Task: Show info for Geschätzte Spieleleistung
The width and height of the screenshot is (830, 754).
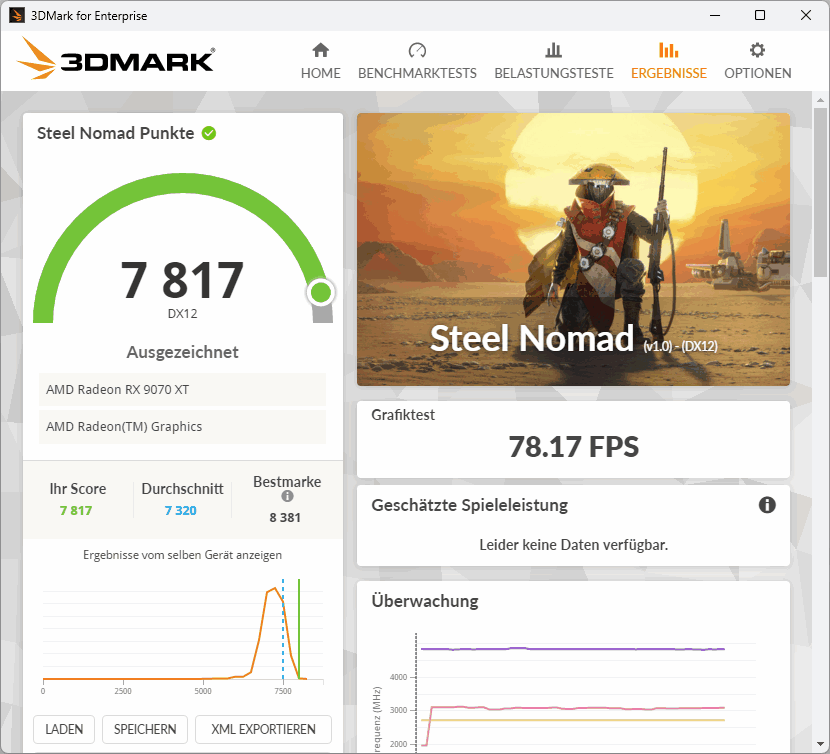Action: click(x=767, y=505)
